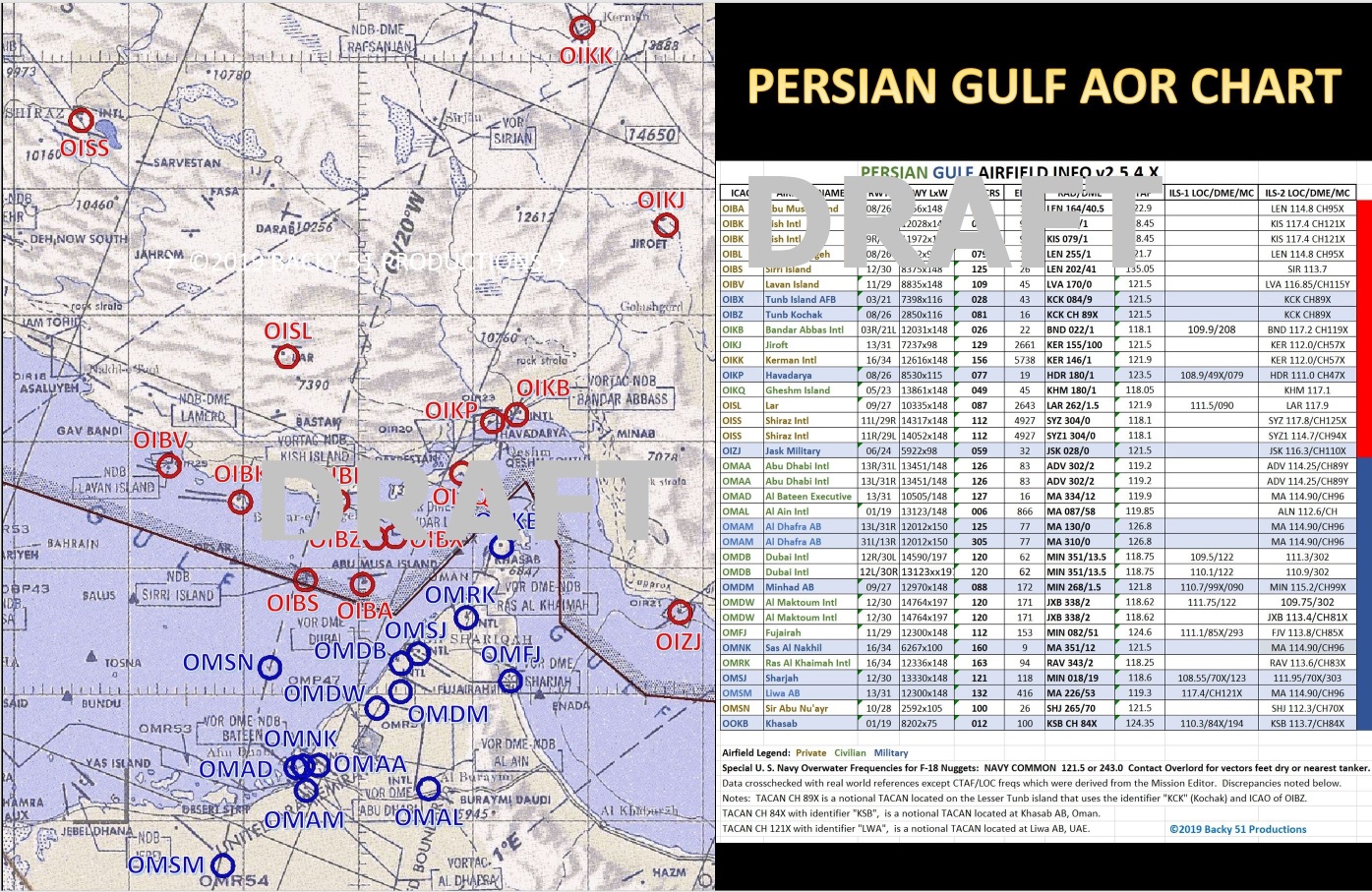Select the Khasab entry in the table
The width and height of the screenshot is (1372, 892).
(x=781, y=723)
